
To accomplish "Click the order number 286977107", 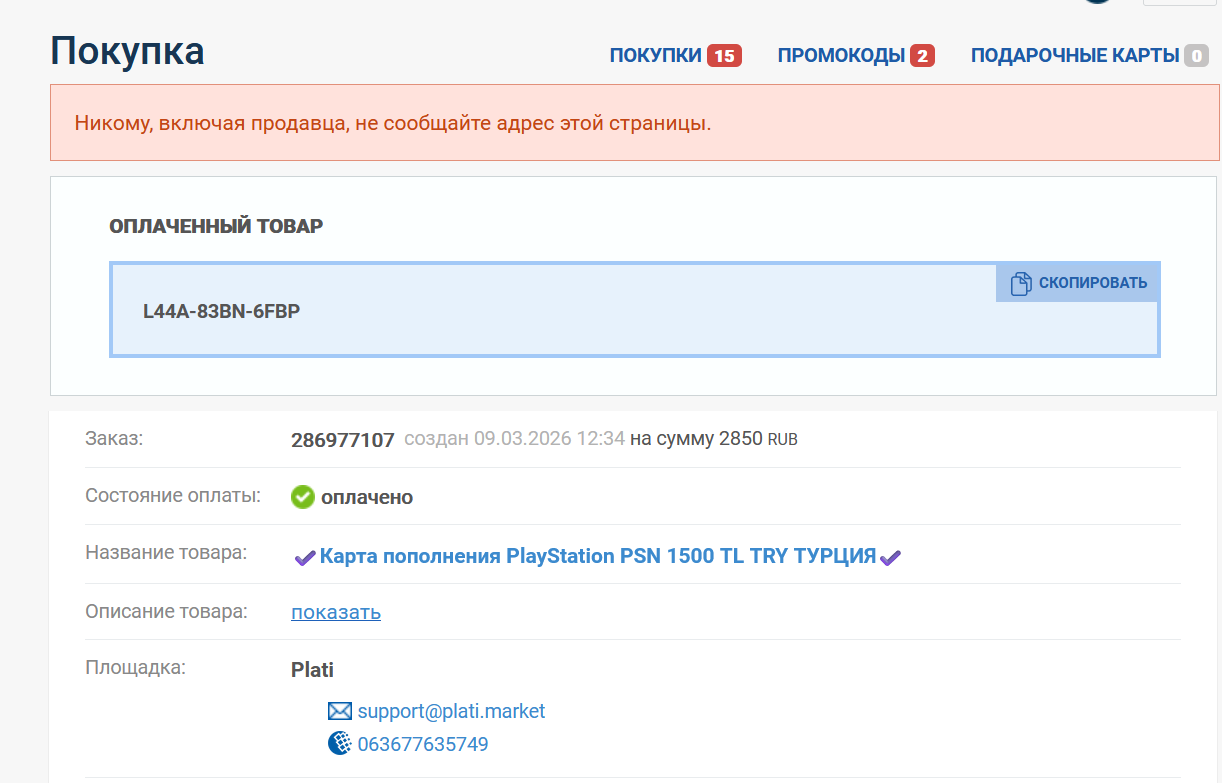I will (343, 440).
